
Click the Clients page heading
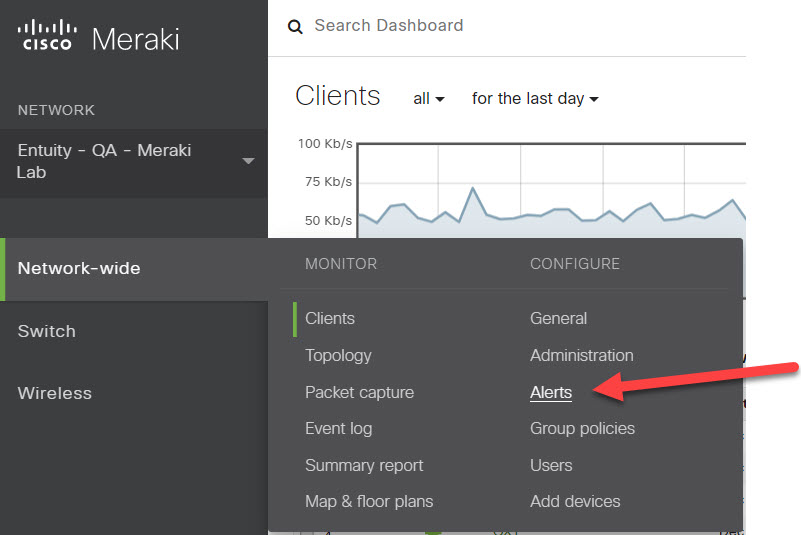click(338, 96)
